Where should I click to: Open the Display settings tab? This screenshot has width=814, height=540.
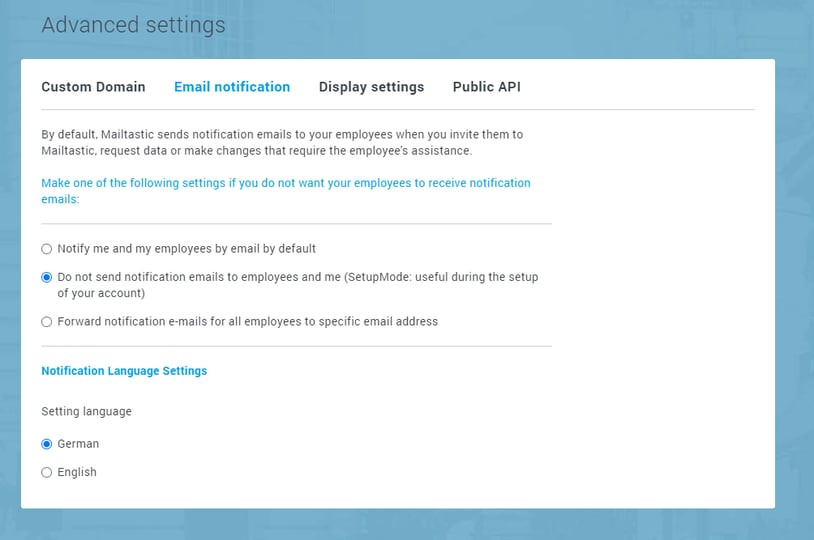point(371,87)
